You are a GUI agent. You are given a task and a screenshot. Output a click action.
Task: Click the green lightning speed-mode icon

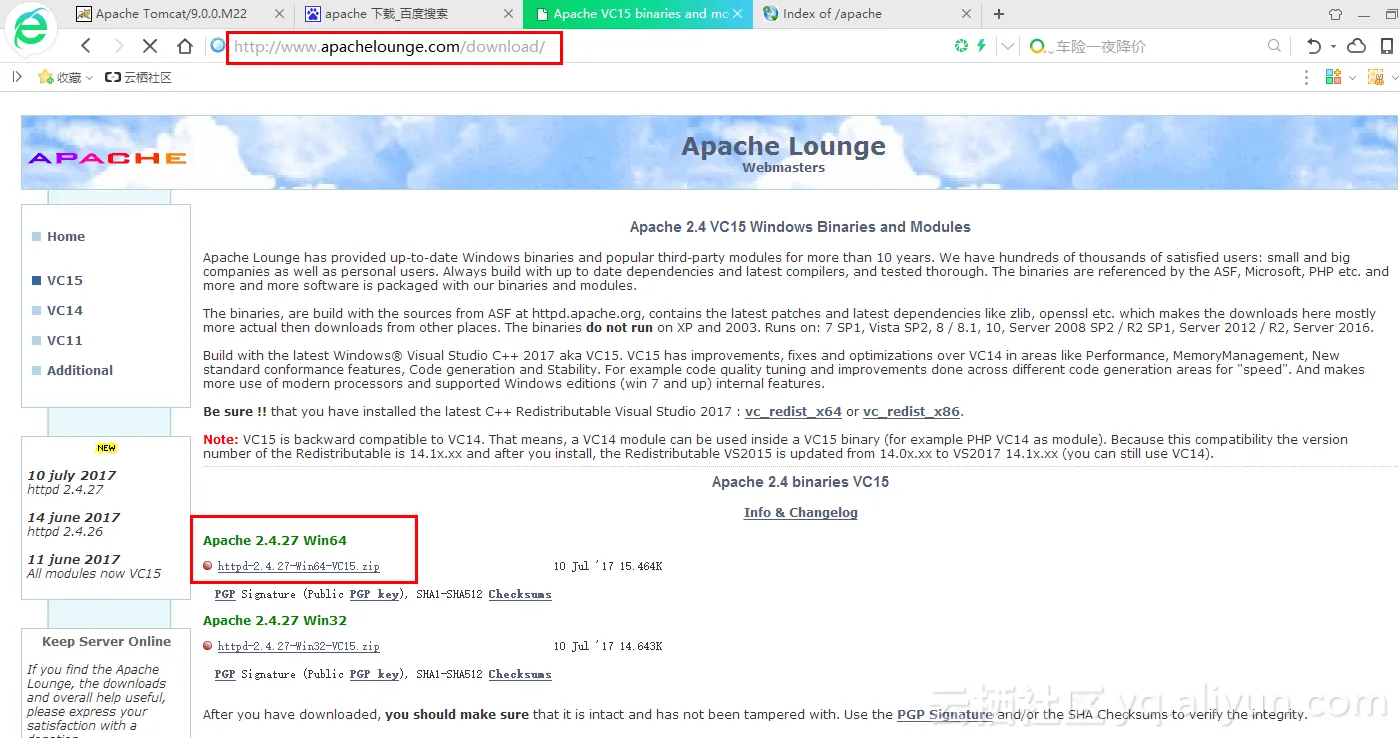tap(982, 46)
